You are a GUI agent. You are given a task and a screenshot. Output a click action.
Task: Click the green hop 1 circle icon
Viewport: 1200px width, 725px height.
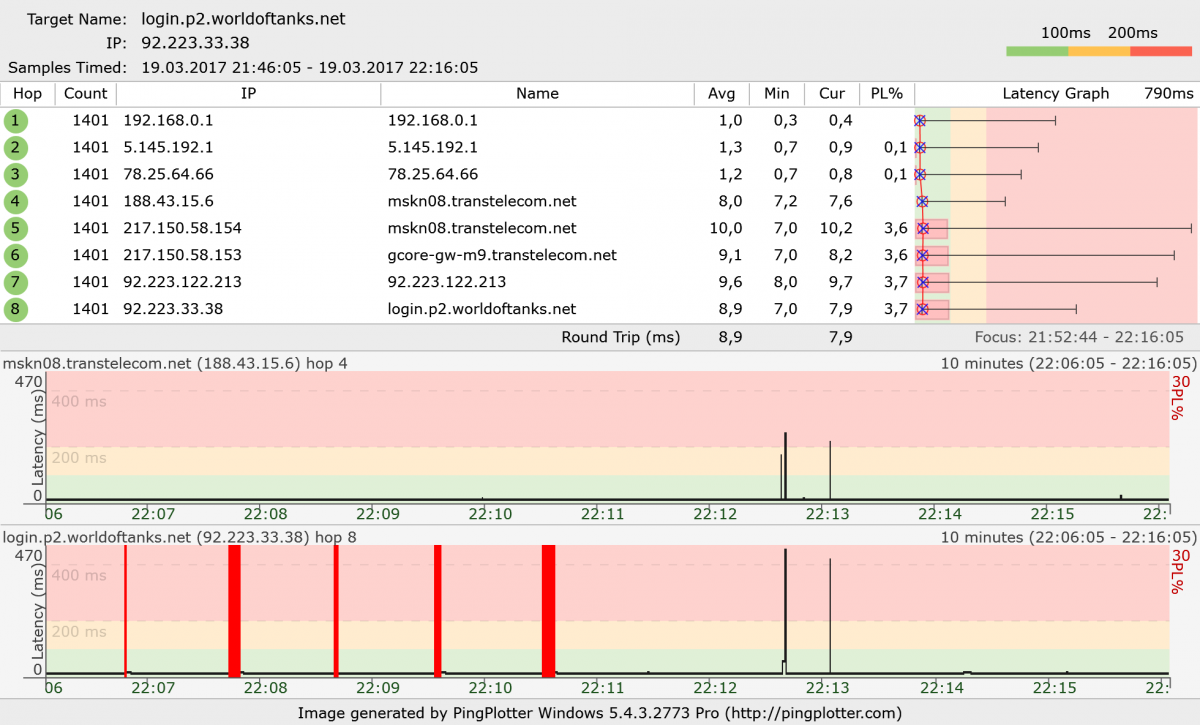pyautogui.click(x=15, y=121)
